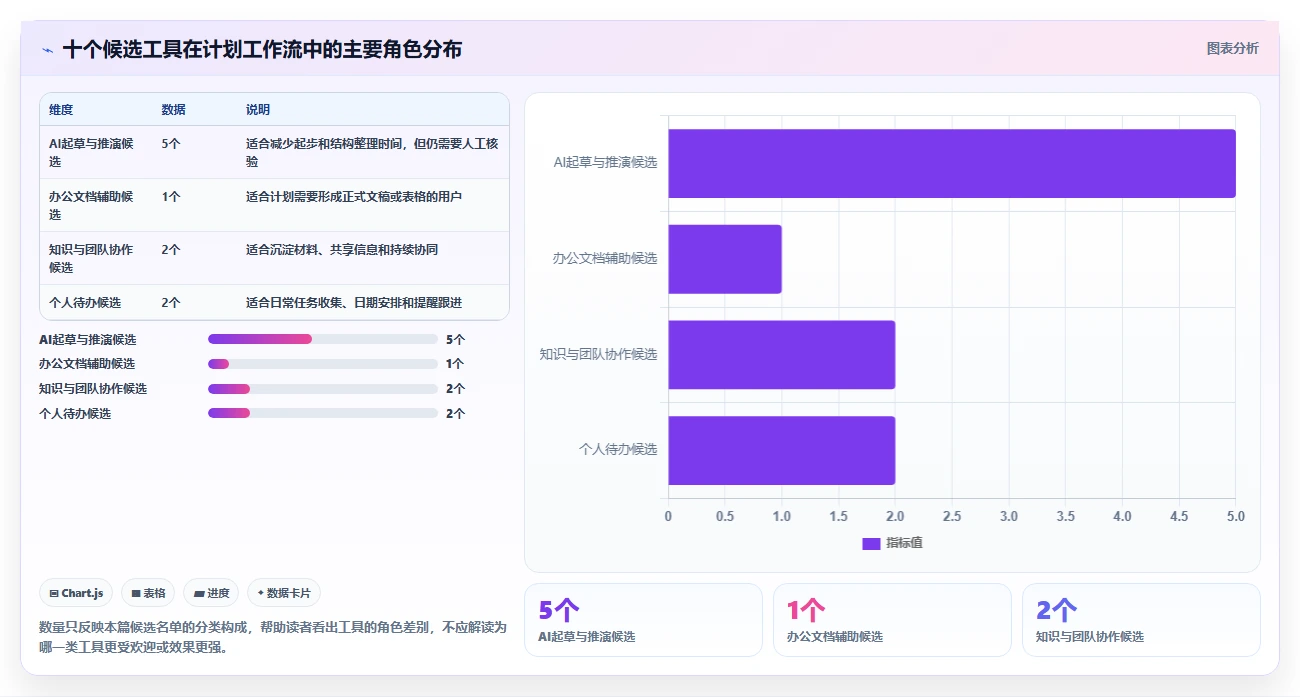Viewport: 1300px width, 697px height.
Task: Click the 个人待办候选 chart bar
Action: [782, 450]
